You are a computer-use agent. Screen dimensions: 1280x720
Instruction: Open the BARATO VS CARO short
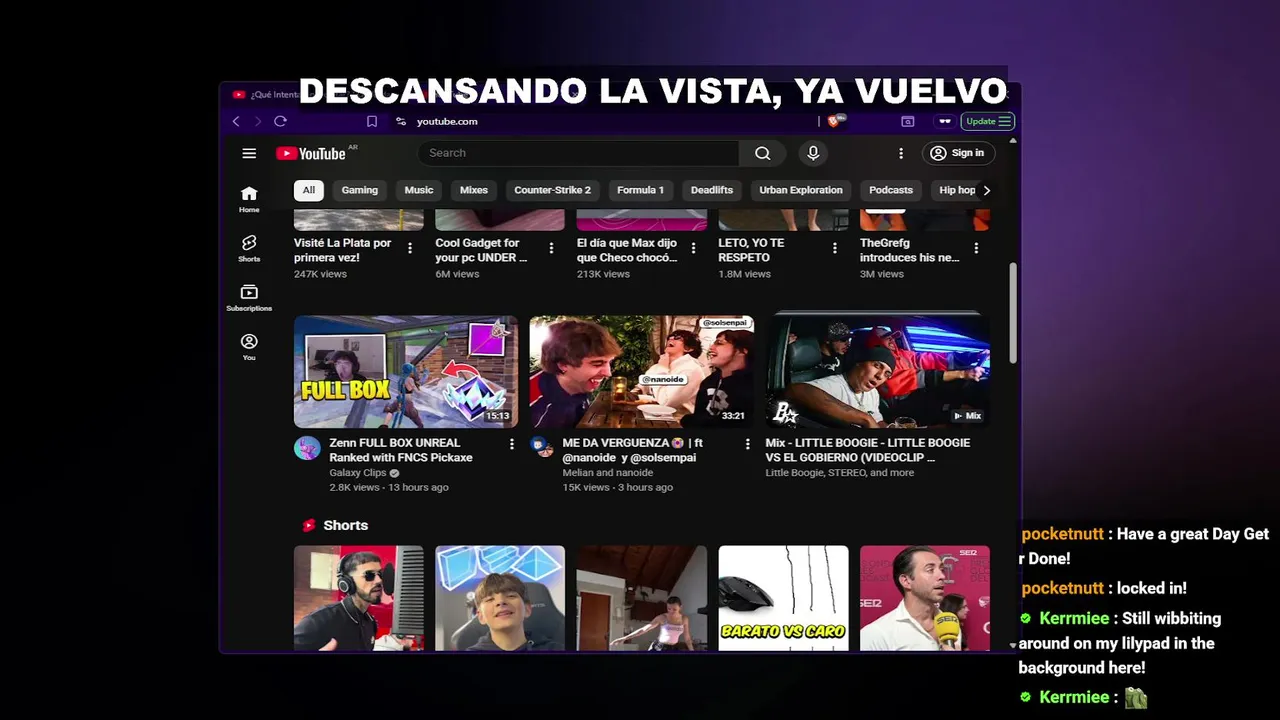tap(783, 598)
